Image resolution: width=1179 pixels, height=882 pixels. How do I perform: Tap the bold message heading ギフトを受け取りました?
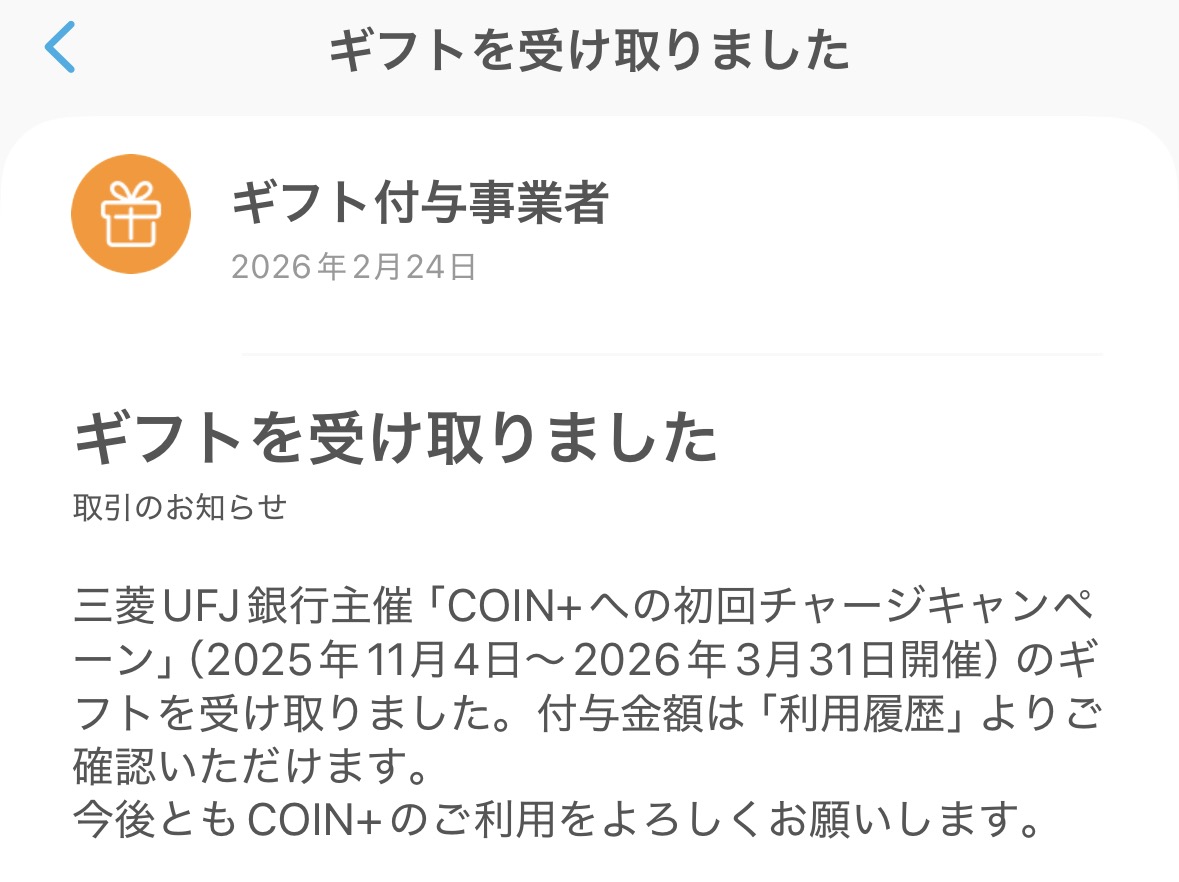[396, 439]
